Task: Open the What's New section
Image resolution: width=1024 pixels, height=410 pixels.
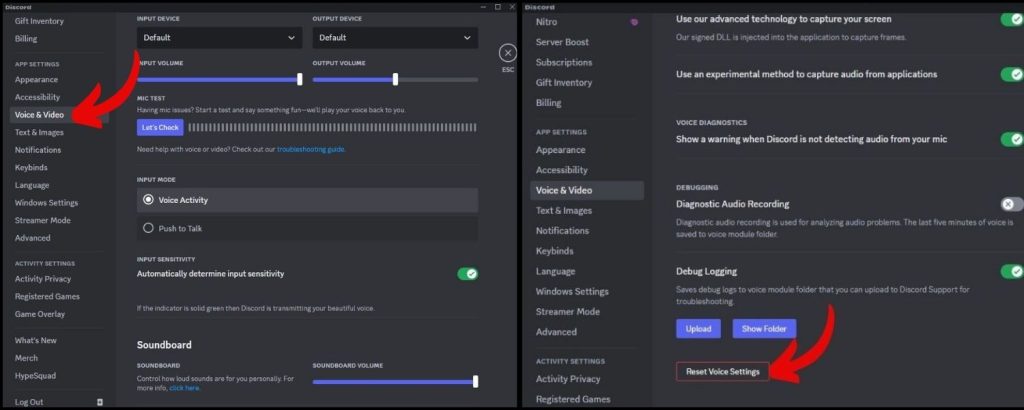Action: (36, 341)
